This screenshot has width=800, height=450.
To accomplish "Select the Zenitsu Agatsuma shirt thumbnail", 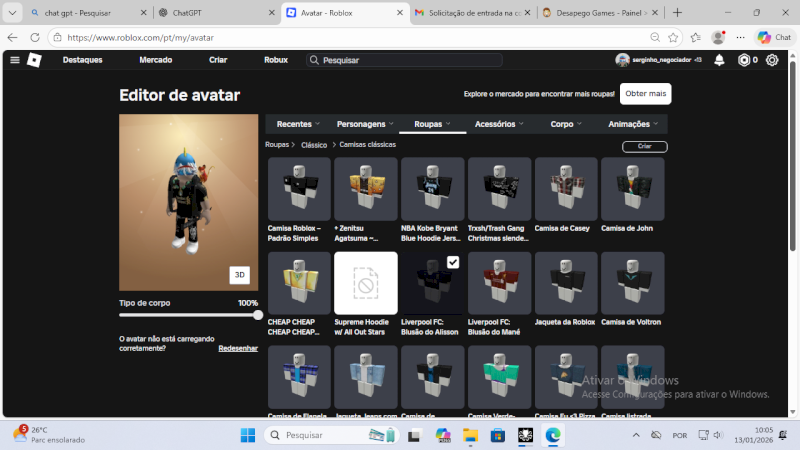I will point(366,189).
